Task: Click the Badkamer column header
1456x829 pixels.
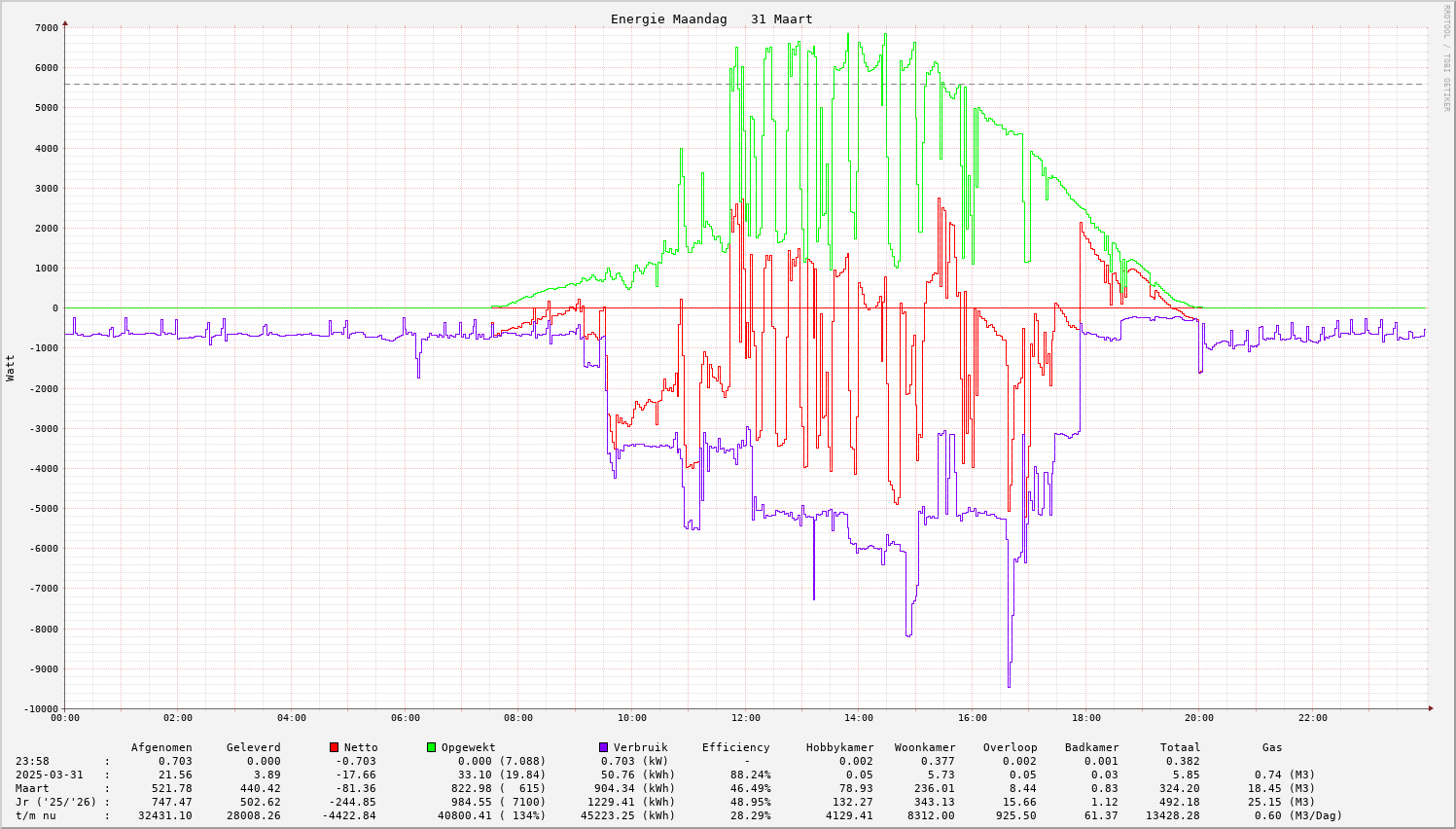Action: (x=1091, y=747)
